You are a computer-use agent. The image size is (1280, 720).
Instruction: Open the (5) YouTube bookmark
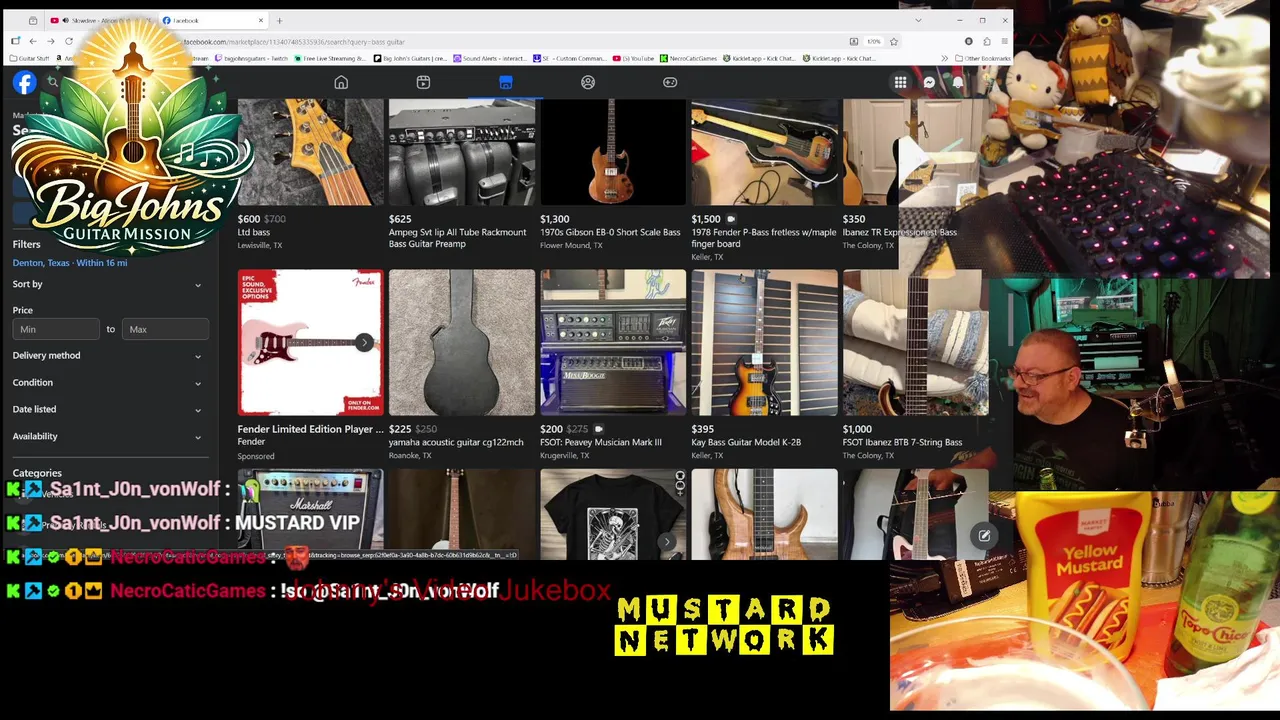point(633,58)
